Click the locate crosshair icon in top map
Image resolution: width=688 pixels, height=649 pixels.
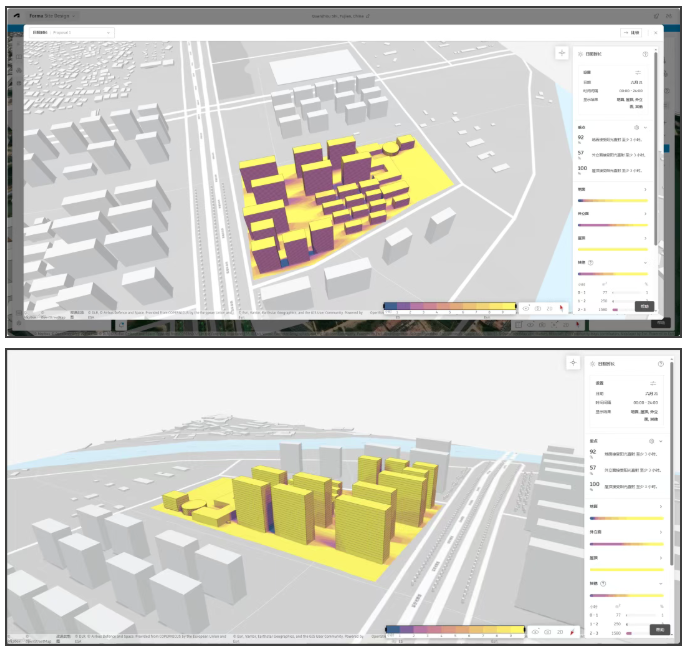pos(562,53)
